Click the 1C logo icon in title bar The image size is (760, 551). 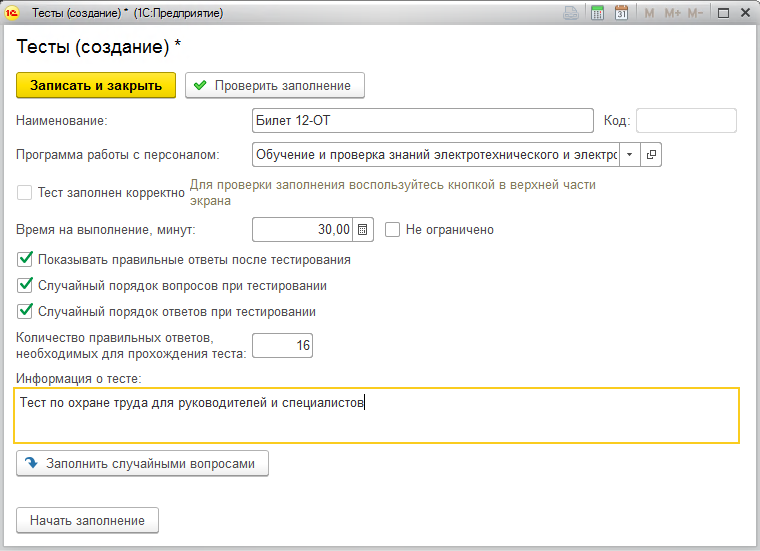tap(13, 14)
